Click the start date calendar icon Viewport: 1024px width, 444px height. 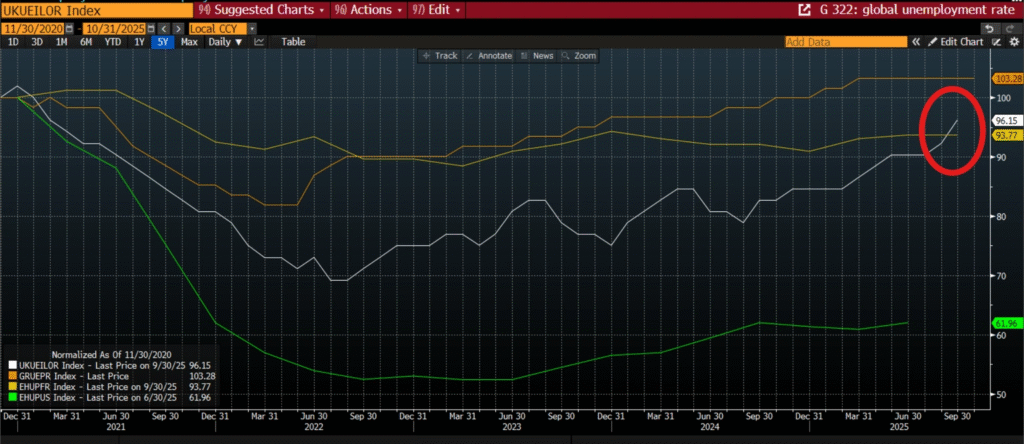click(x=69, y=28)
